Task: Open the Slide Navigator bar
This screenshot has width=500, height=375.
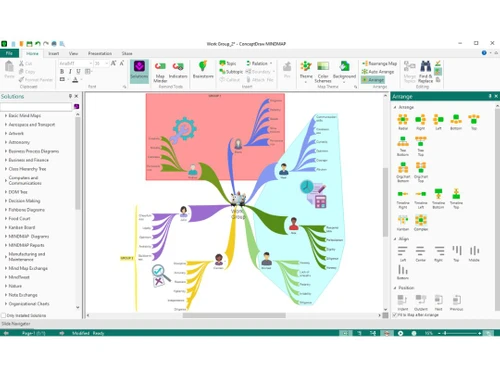Action: pos(16,324)
